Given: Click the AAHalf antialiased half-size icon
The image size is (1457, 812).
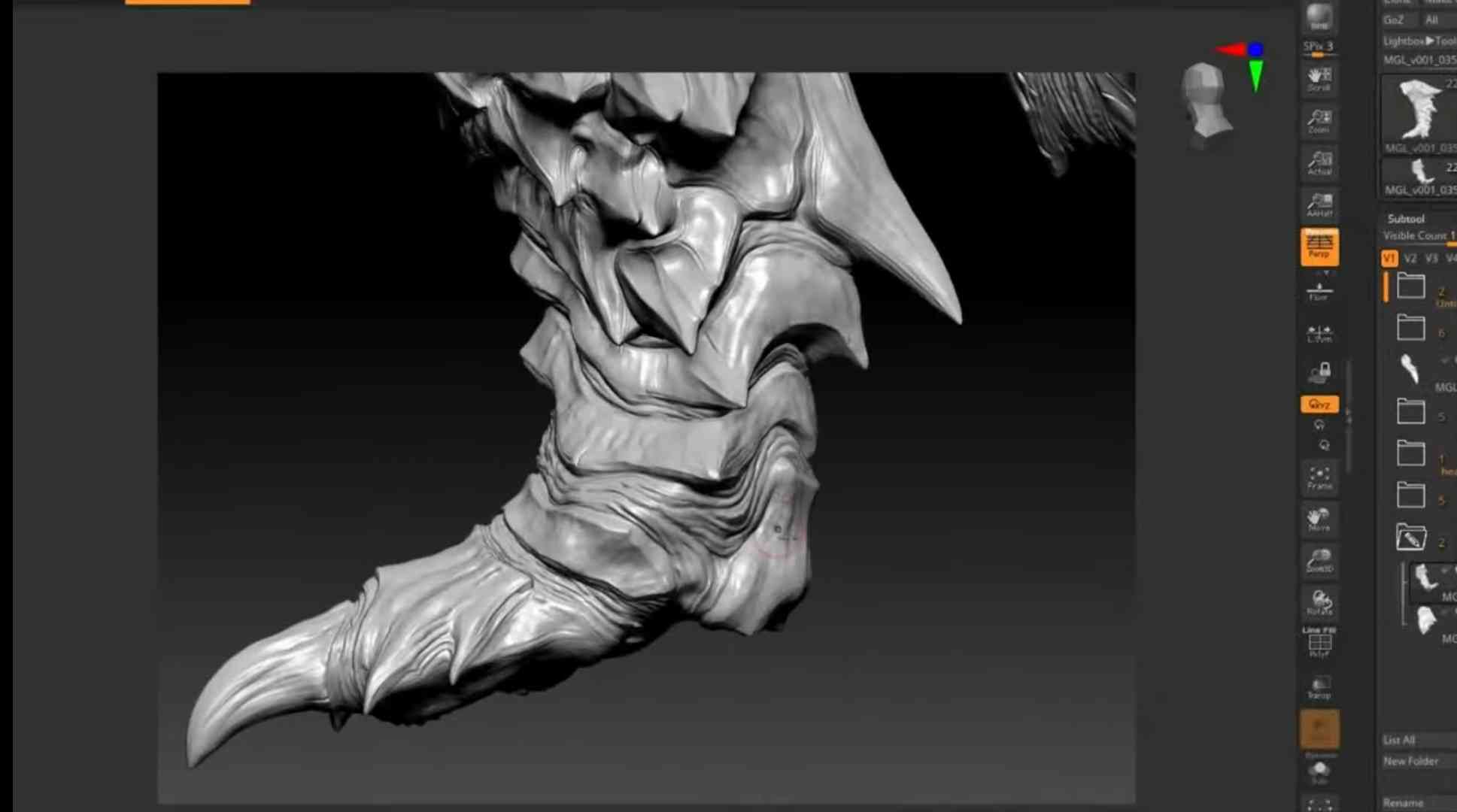Looking at the screenshot, I should [1319, 205].
